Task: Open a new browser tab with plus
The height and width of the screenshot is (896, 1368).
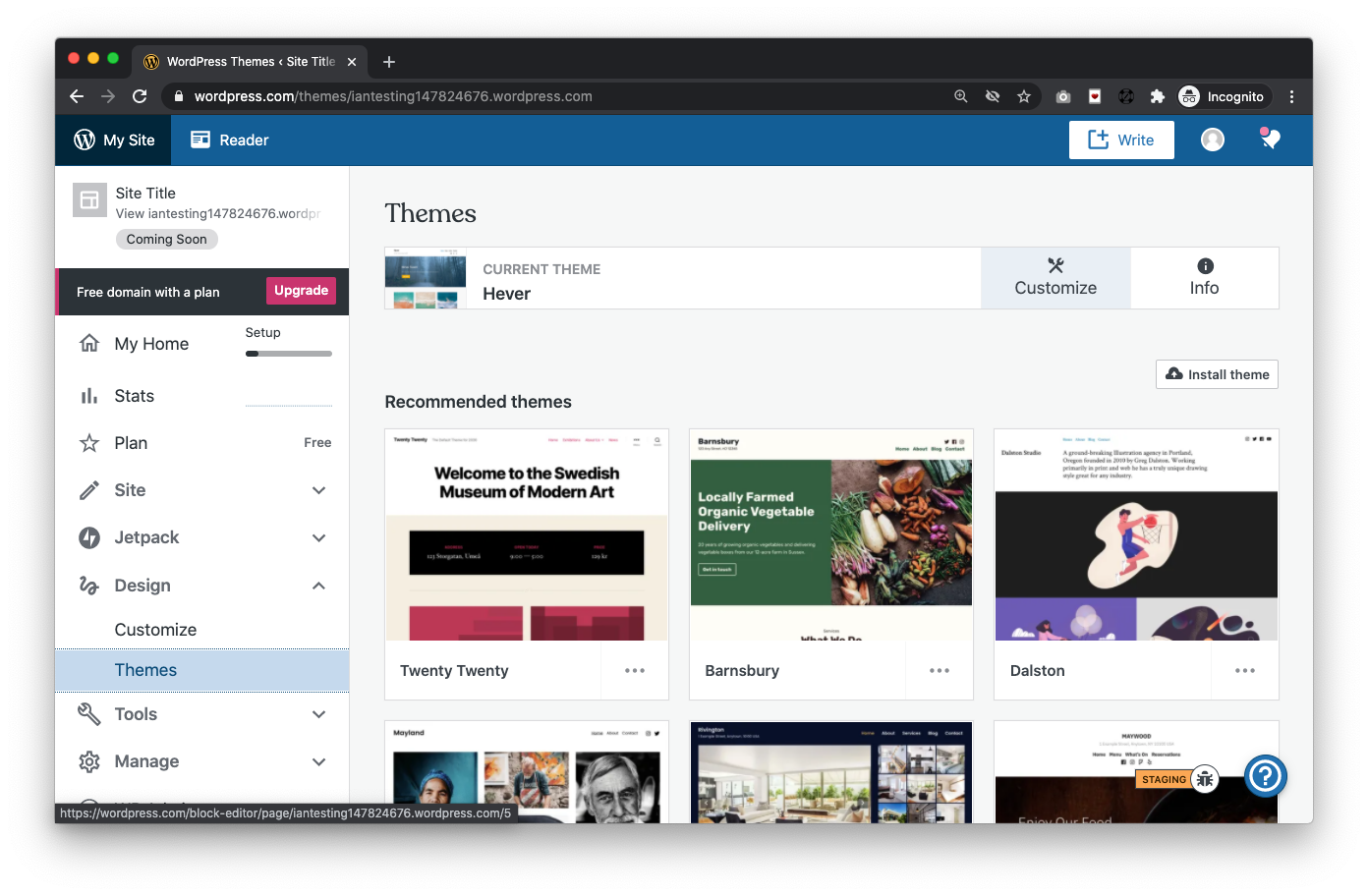Action: pyautogui.click(x=389, y=62)
